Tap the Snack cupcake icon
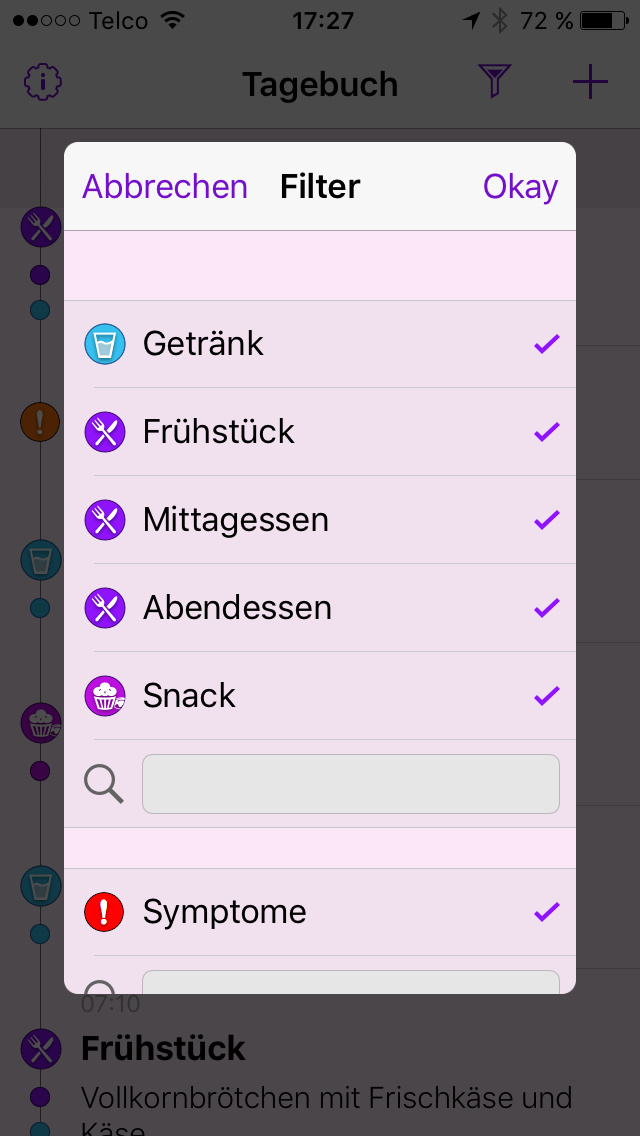 click(x=105, y=696)
